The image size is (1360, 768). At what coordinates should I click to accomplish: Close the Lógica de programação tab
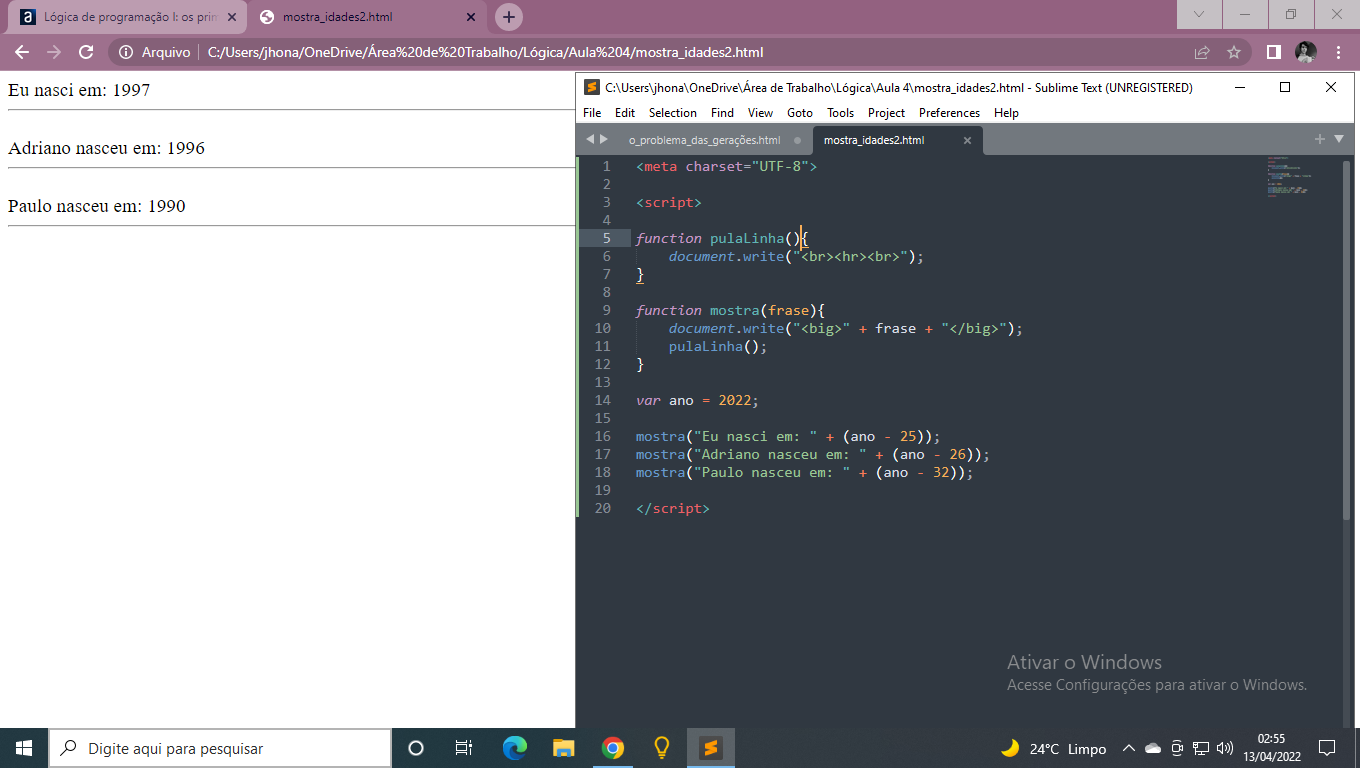(x=231, y=17)
